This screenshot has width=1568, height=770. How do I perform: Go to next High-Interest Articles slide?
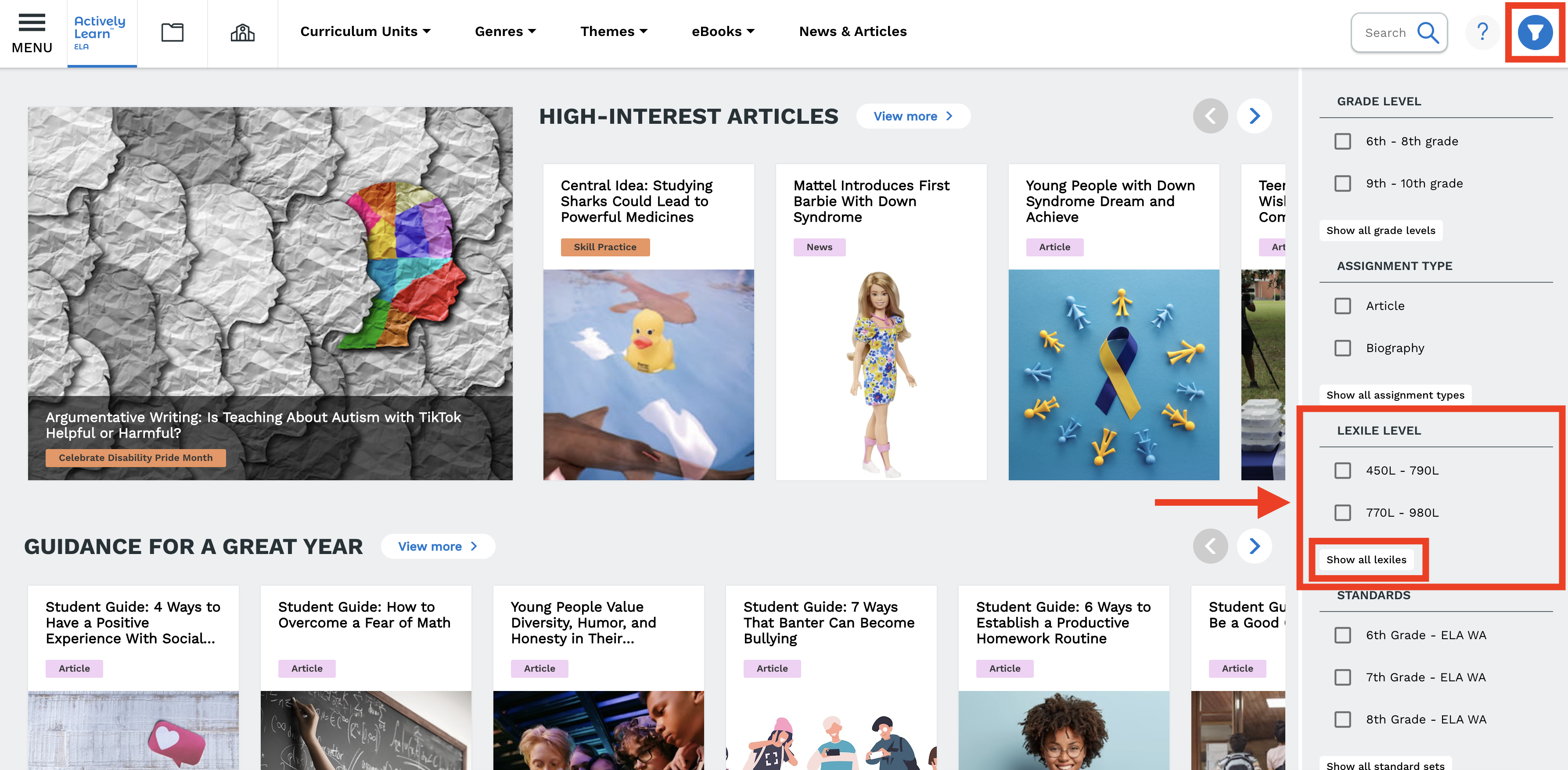point(1254,115)
